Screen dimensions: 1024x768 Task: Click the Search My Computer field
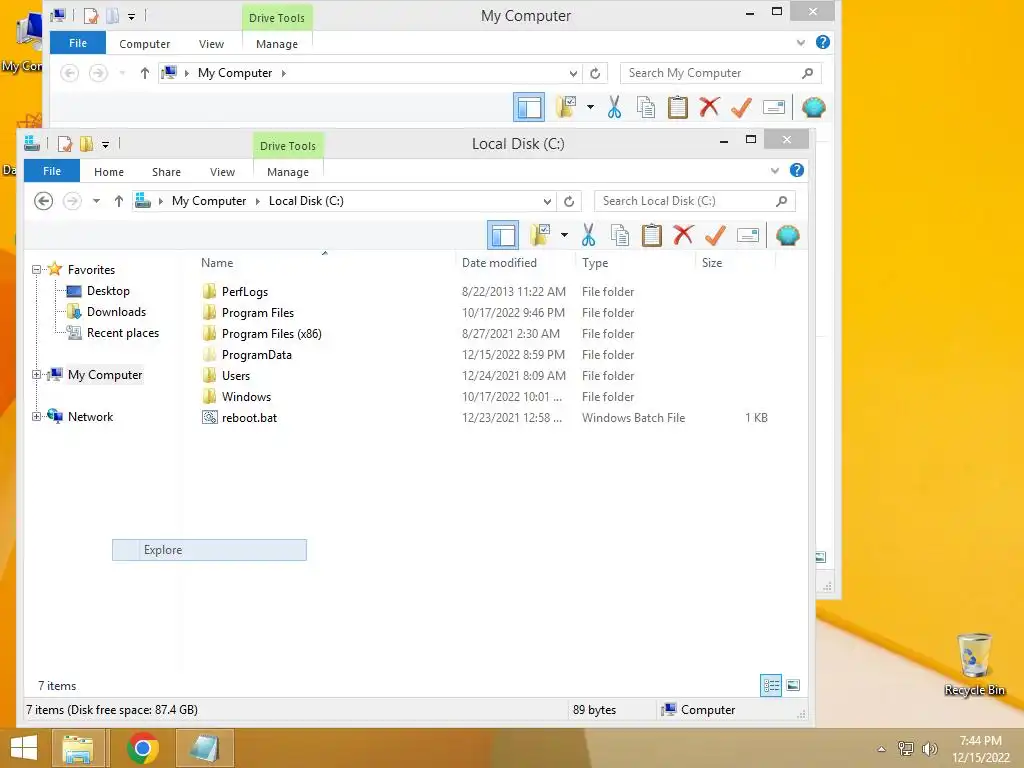(720, 73)
